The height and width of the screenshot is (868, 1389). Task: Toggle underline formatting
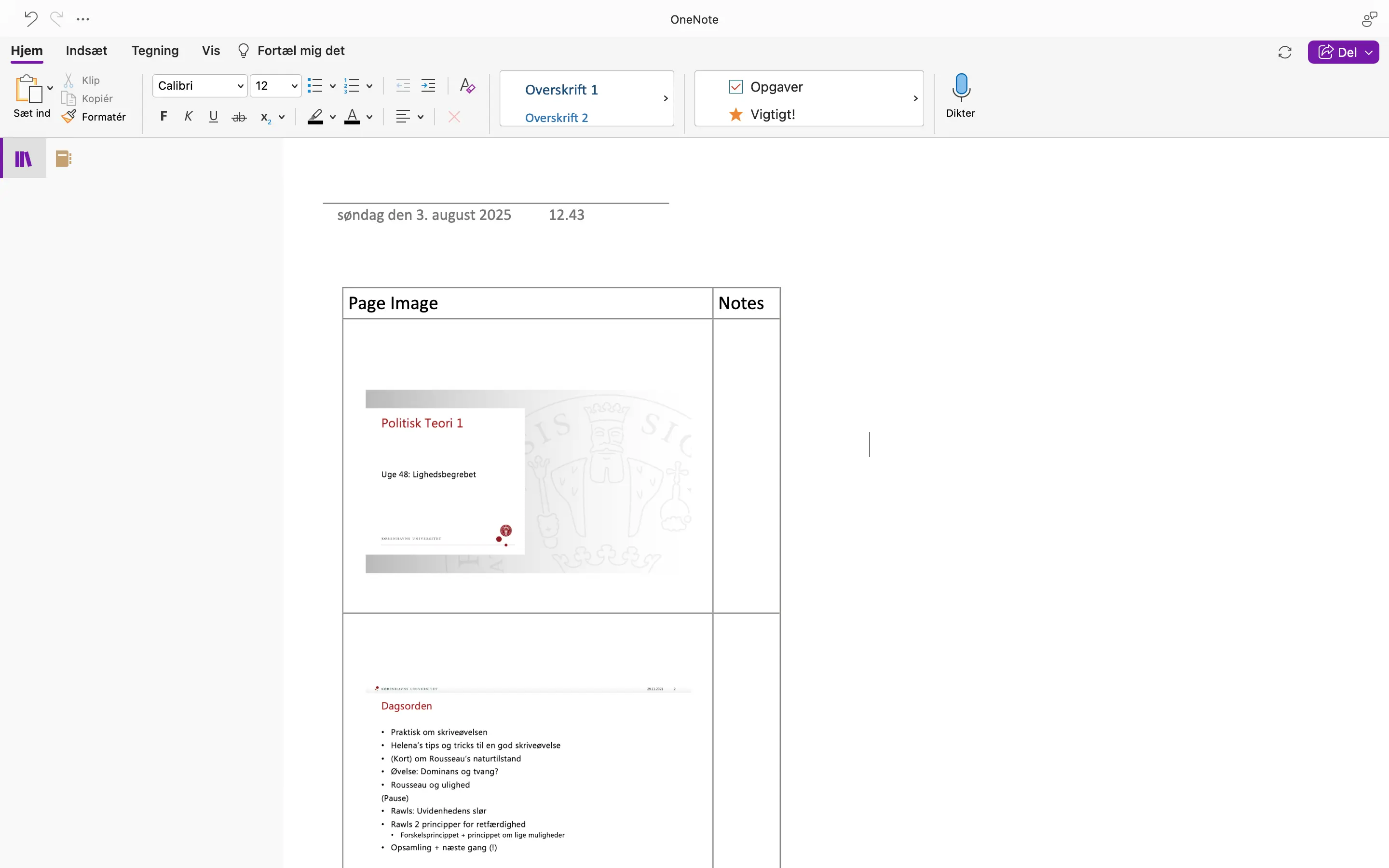tap(213, 117)
